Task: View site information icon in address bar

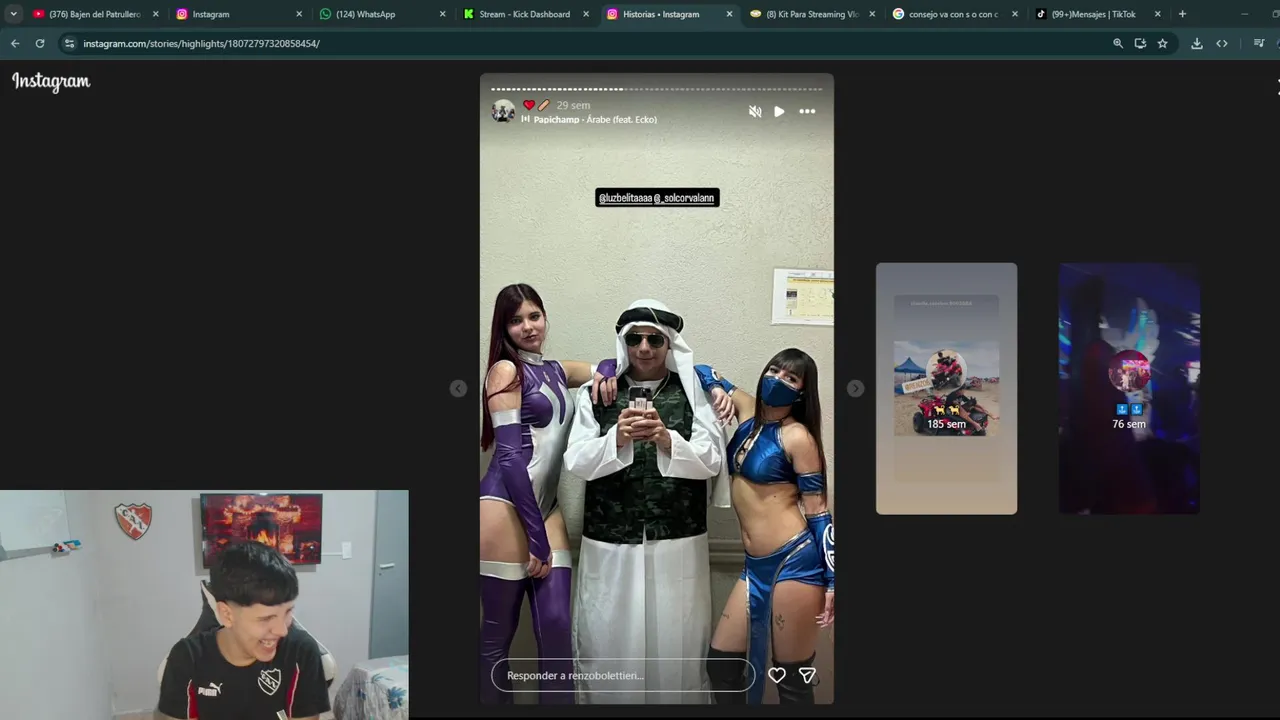Action: (x=69, y=43)
